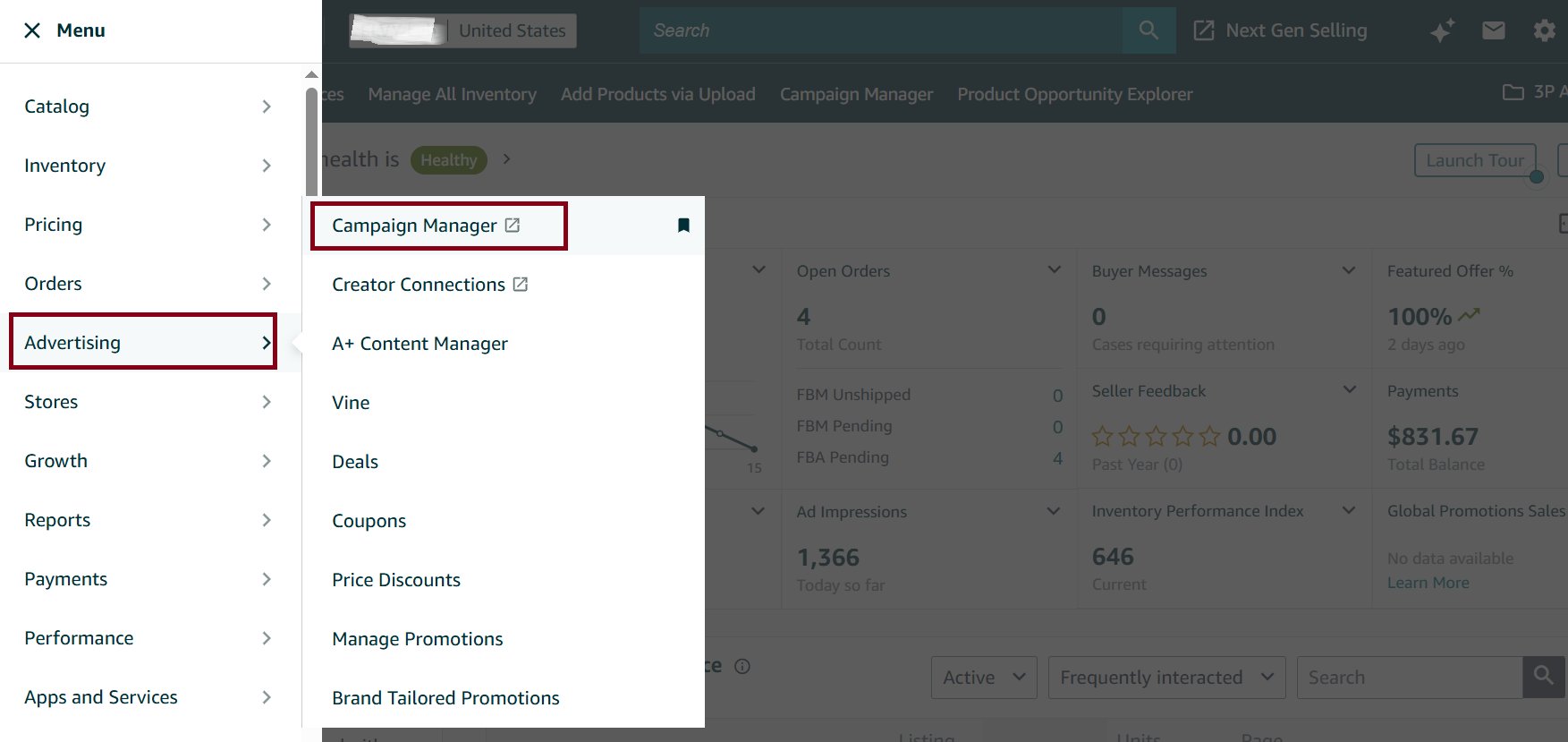Open the Campaign Manager top bar link
This screenshot has width=1568, height=742.
coord(856,94)
